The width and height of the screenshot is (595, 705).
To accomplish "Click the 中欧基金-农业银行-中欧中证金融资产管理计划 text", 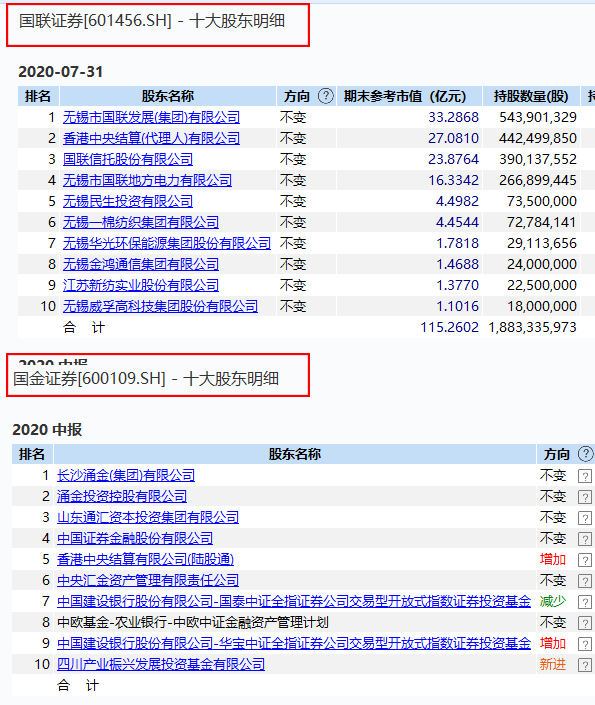I will [x=193, y=622].
